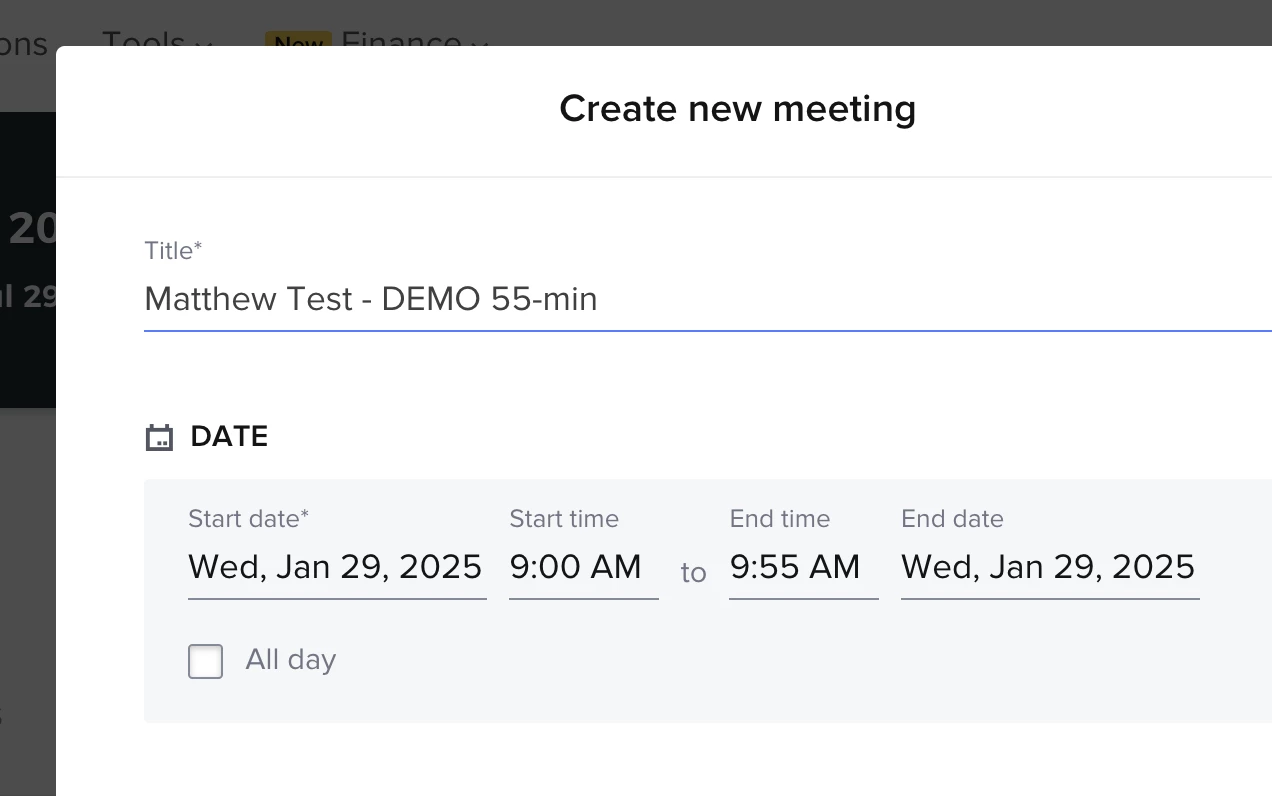The image size is (1272, 796).
Task: Open the Finance menu in top navigation
Action: coord(401,40)
